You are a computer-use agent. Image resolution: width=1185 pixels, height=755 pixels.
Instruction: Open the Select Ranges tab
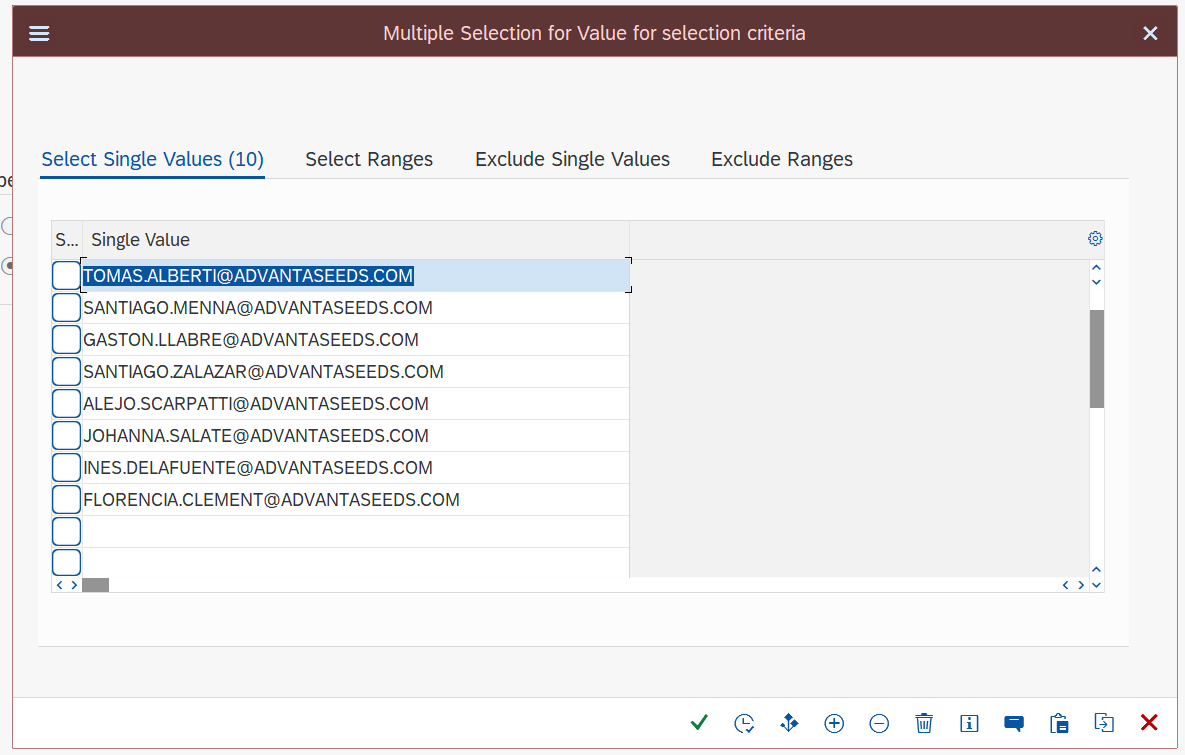point(369,159)
